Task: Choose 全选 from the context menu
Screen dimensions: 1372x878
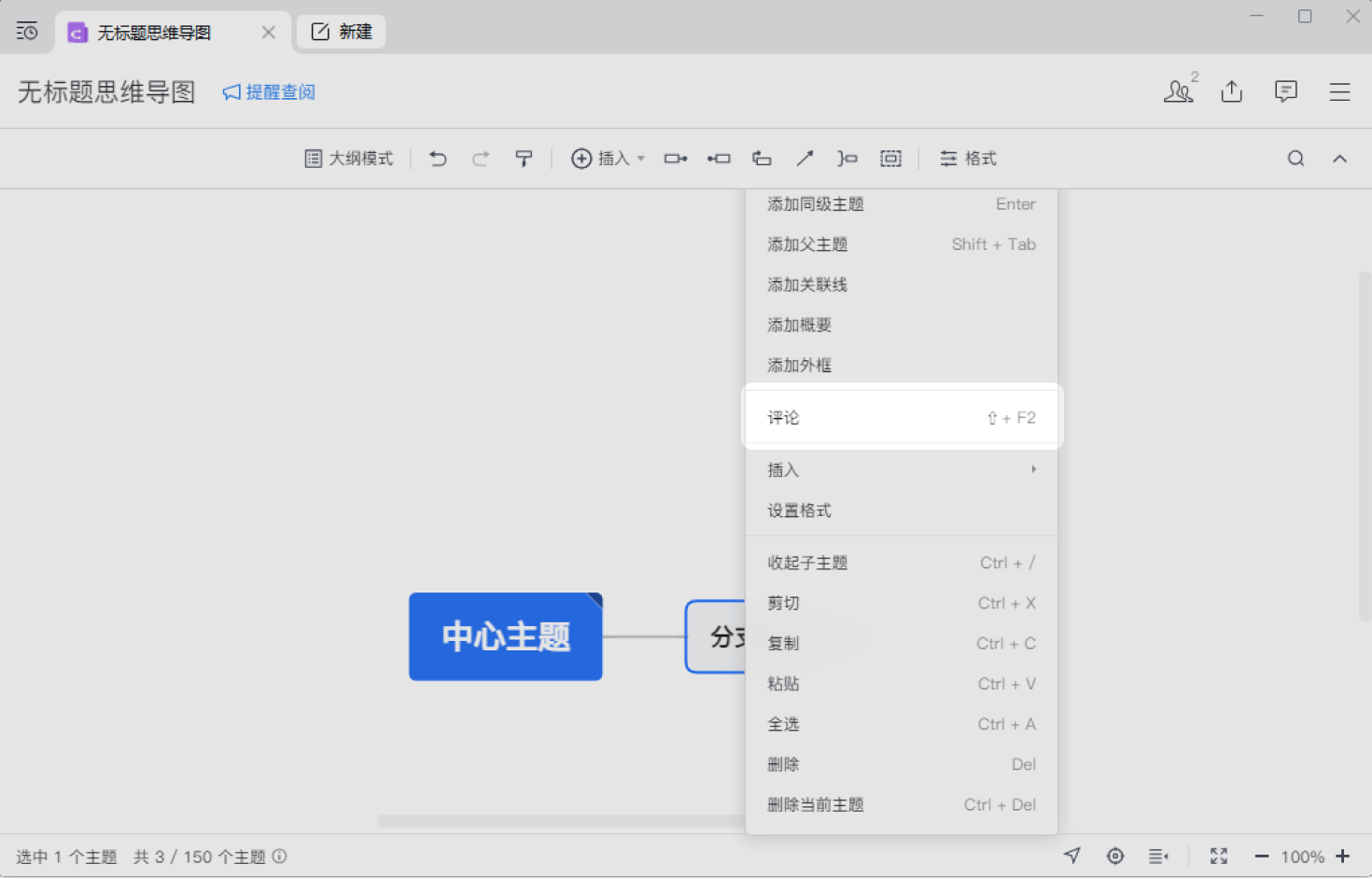Action: 902,724
